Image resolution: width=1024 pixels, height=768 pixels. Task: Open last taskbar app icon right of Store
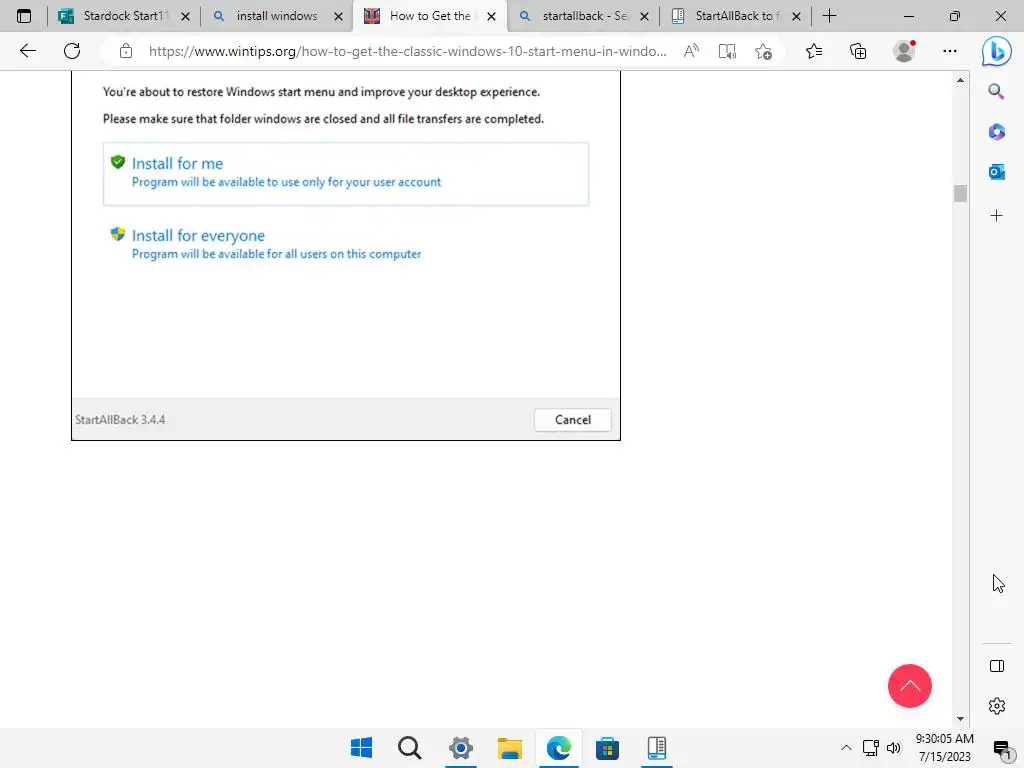[x=656, y=748]
